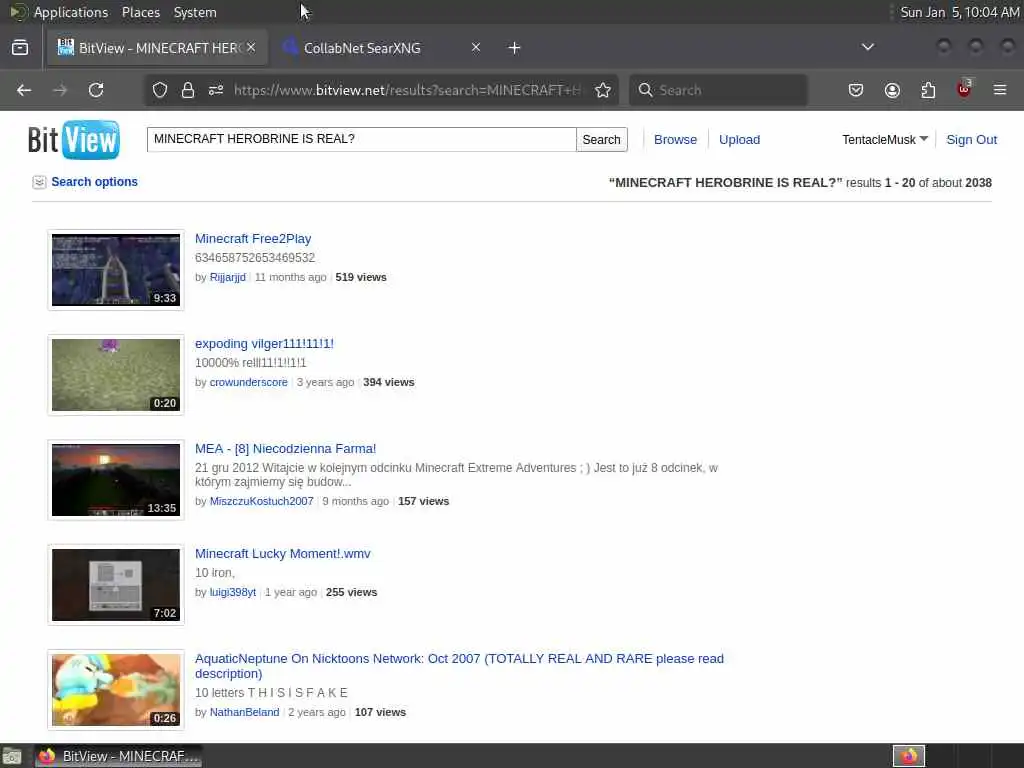Close the BitView tab
Viewport: 1024px width, 768px height.
pos(251,47)
